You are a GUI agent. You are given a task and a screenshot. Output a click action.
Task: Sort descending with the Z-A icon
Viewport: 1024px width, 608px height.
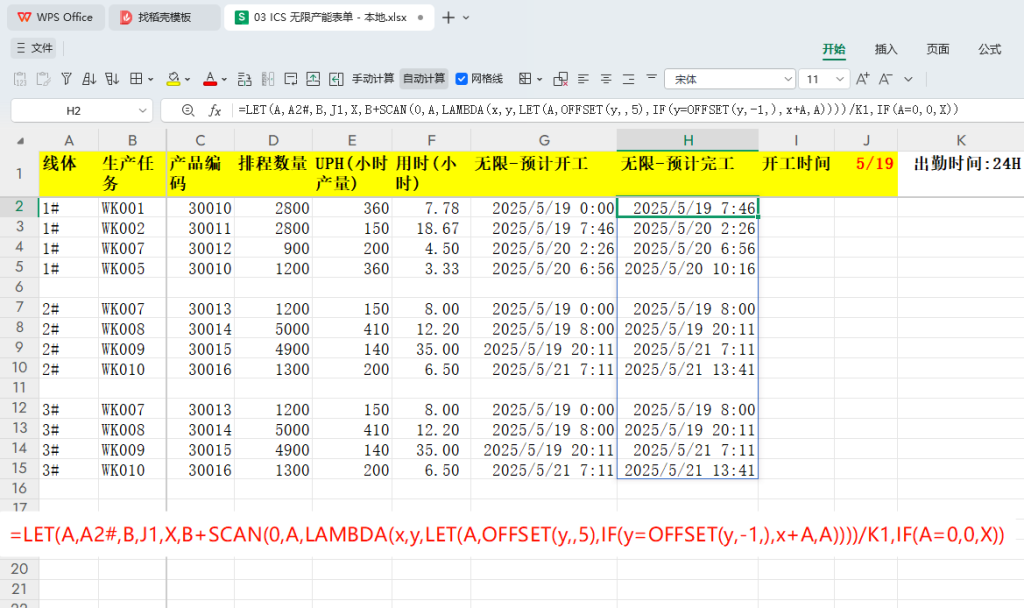[112, 79]
